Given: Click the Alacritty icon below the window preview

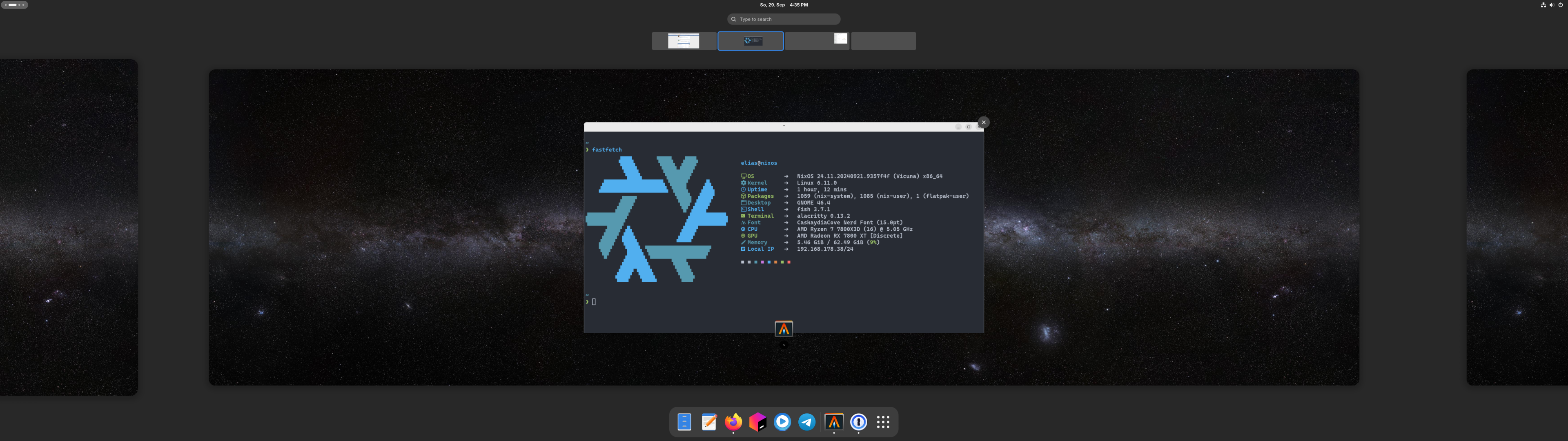Looking at the screenshot, I should 784,328.
